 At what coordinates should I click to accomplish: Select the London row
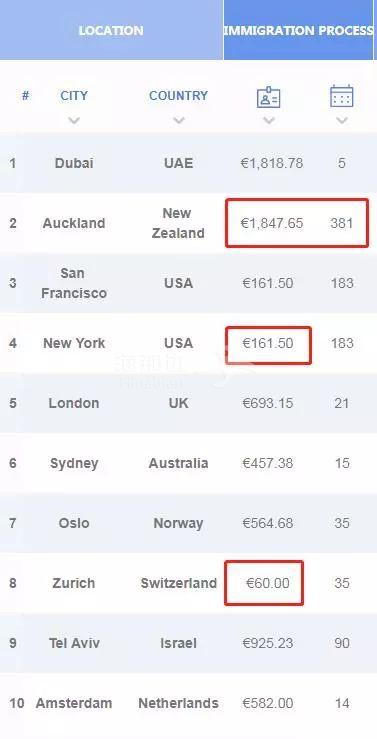(188, 403)
